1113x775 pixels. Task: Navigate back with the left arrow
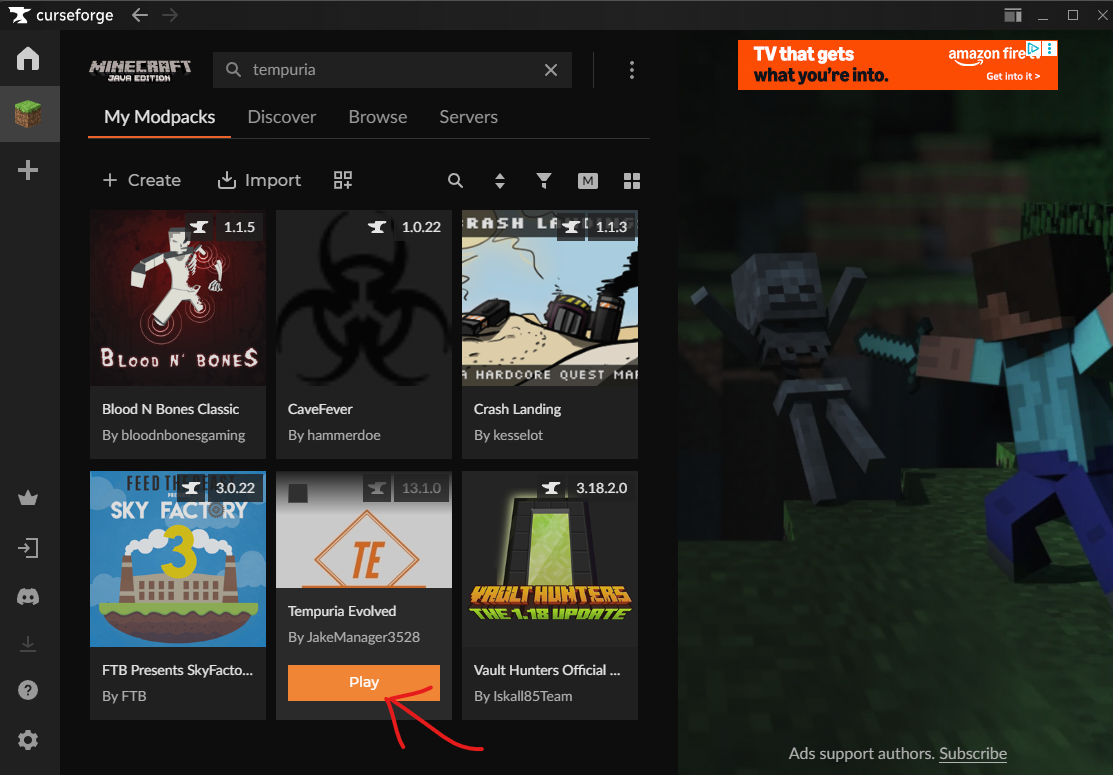pyautogui.click(x=140, y=15)
